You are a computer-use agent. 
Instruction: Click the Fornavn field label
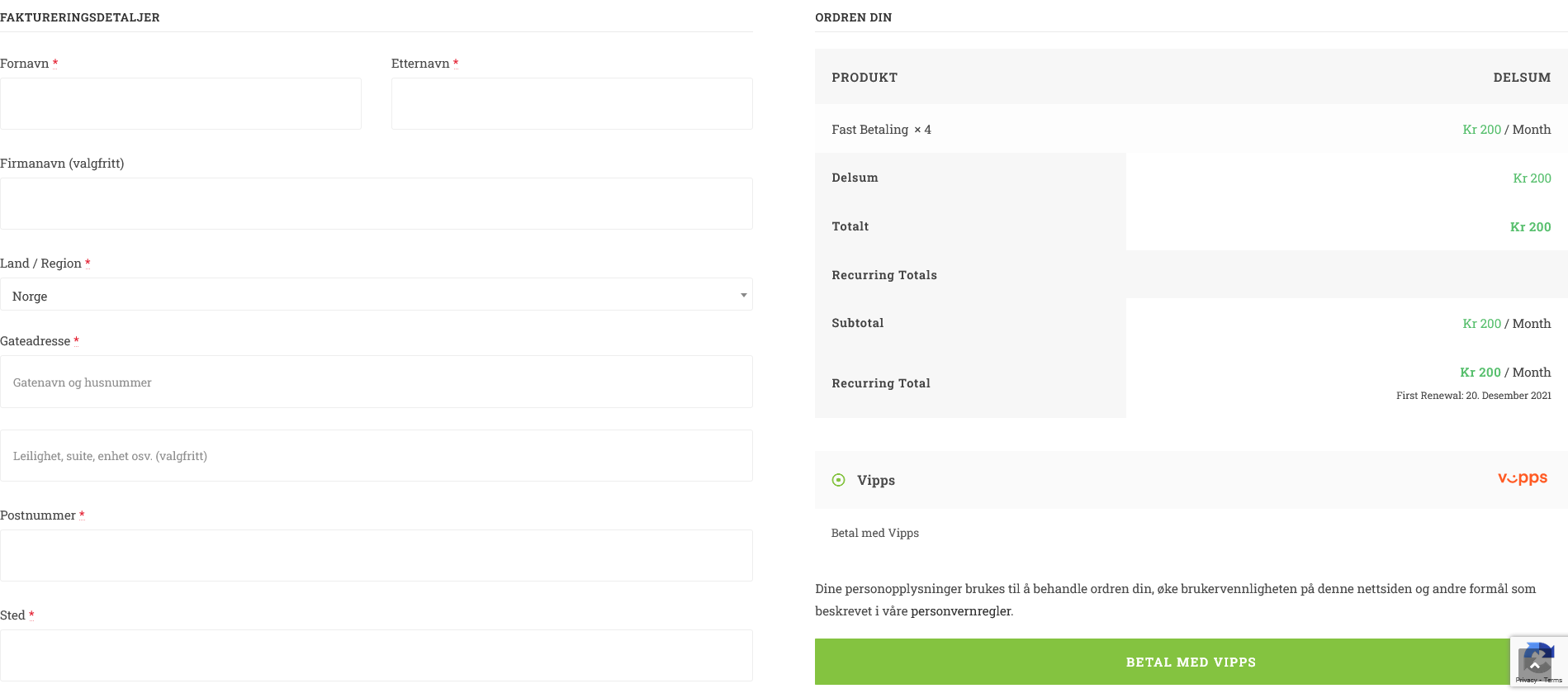(x=25, y=64)
